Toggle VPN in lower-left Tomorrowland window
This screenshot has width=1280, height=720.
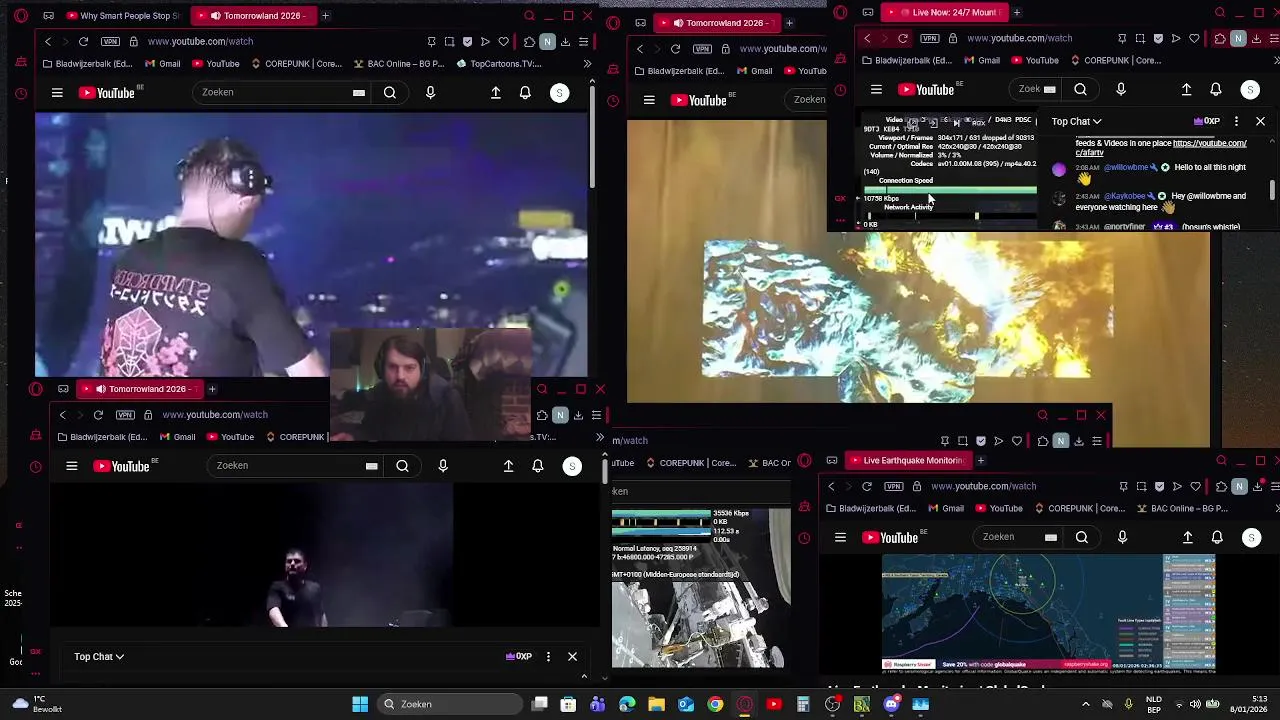[x=125, y=414]
